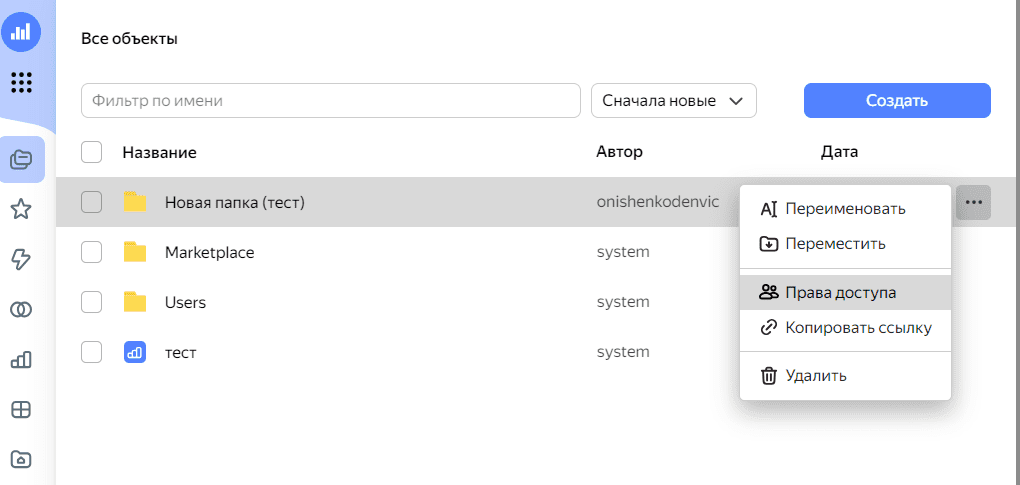Toggle the select-all checkbox in header
Image resolution: width=1020 pixels, height=485 pixels.
92,152
